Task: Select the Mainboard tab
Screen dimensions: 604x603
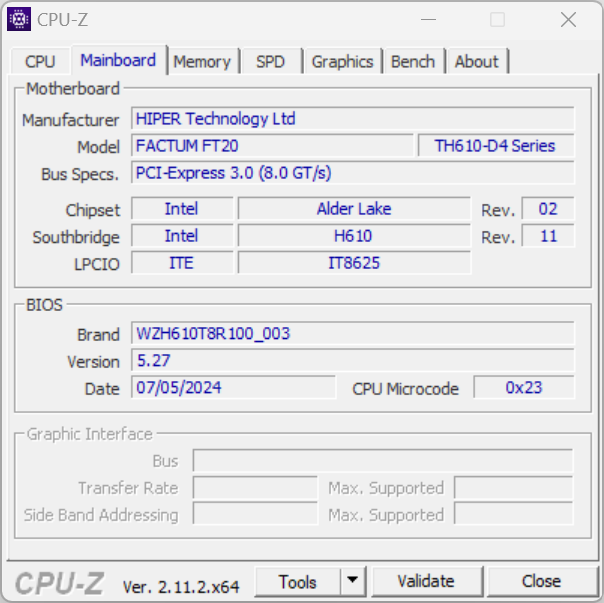Action: click(118, 60)
